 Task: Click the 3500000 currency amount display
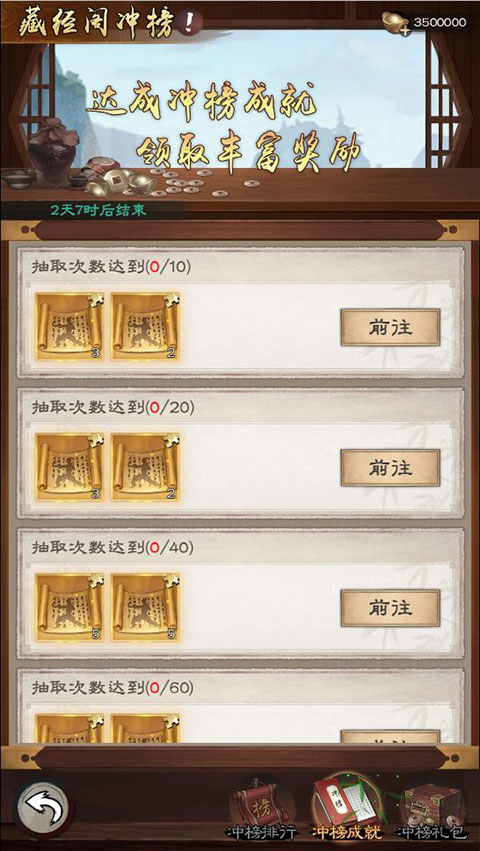[x=440, y=22]
